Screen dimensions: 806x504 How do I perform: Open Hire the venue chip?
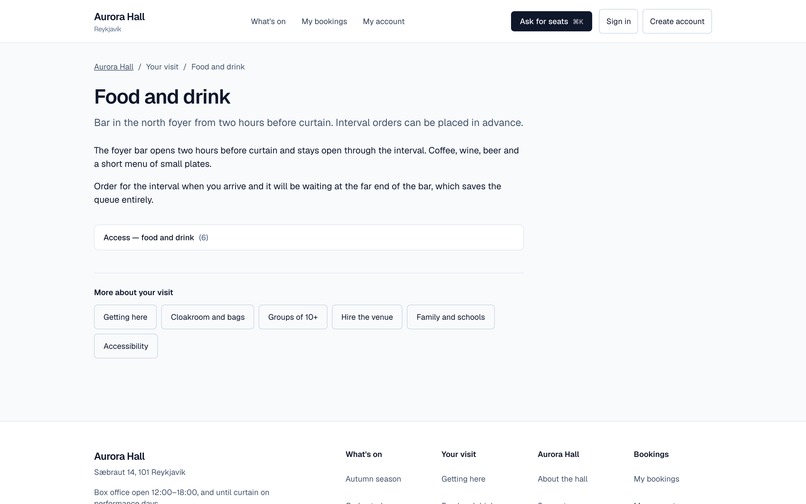(x=367, y=317)
